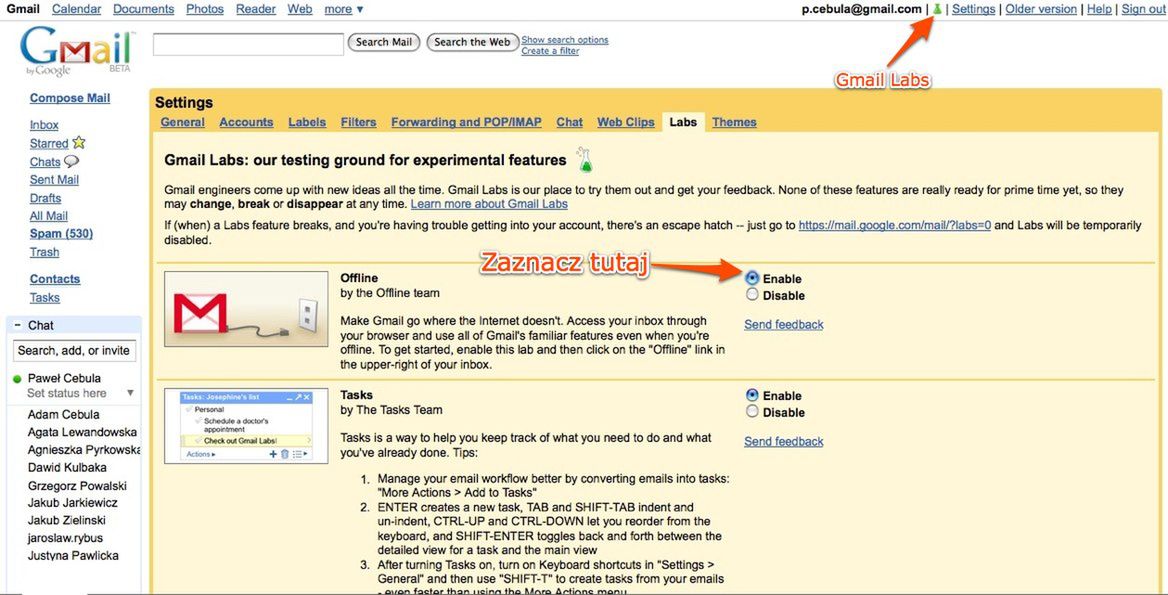This screenshot has width=1168, height=595.
Task: Click the mail.google.com labs=0 escape hatch link
Action: [895, 225]
